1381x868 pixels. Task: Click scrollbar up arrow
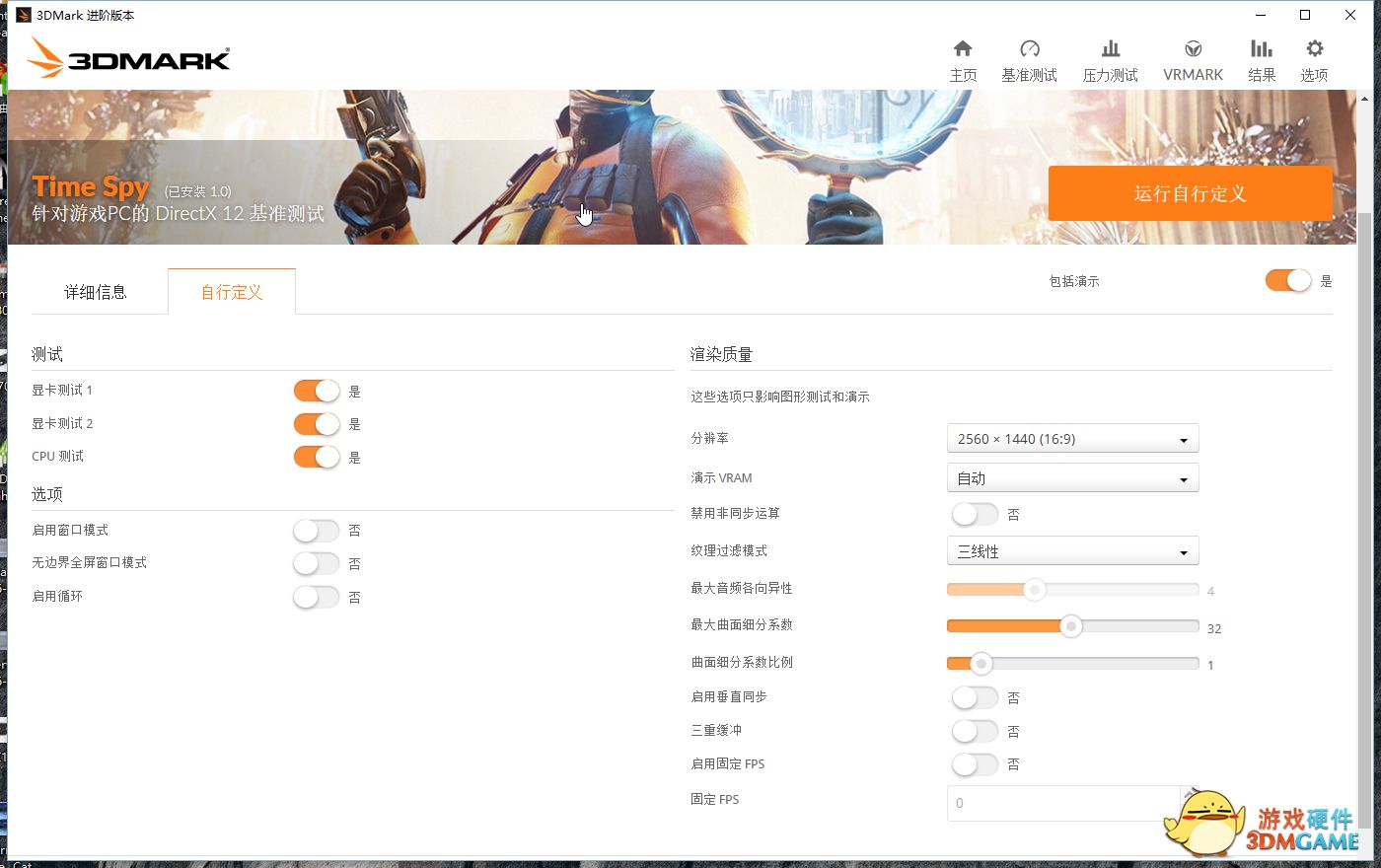click(x=1365, y=98)
